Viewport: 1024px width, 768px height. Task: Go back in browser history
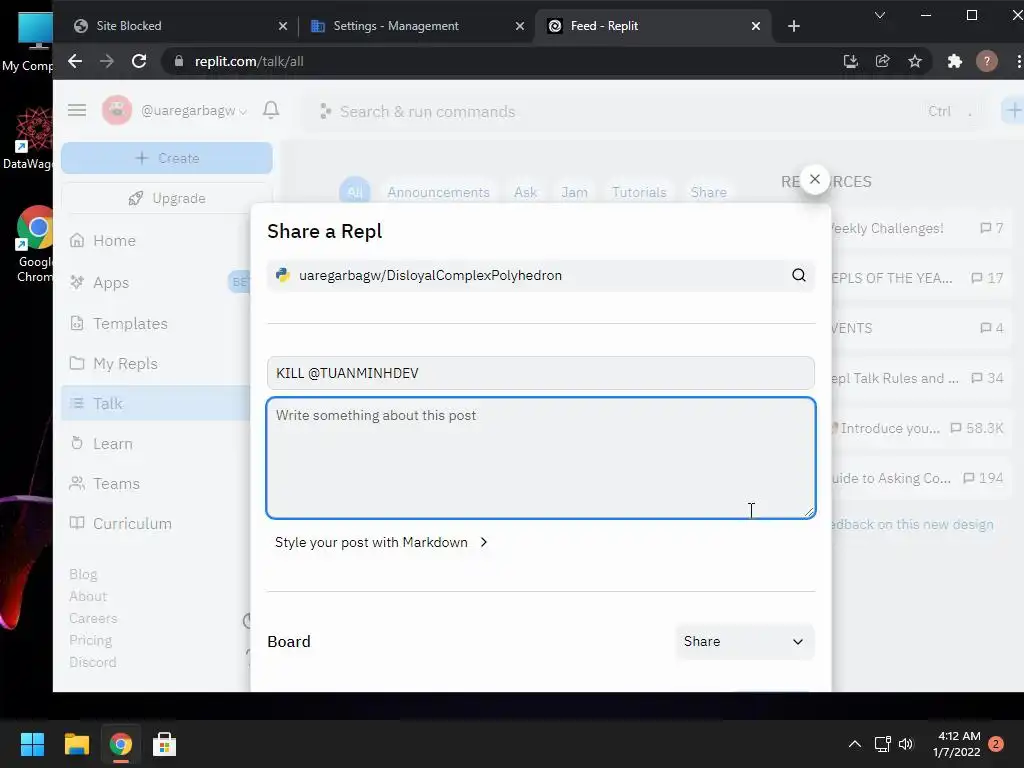[75, 61]
